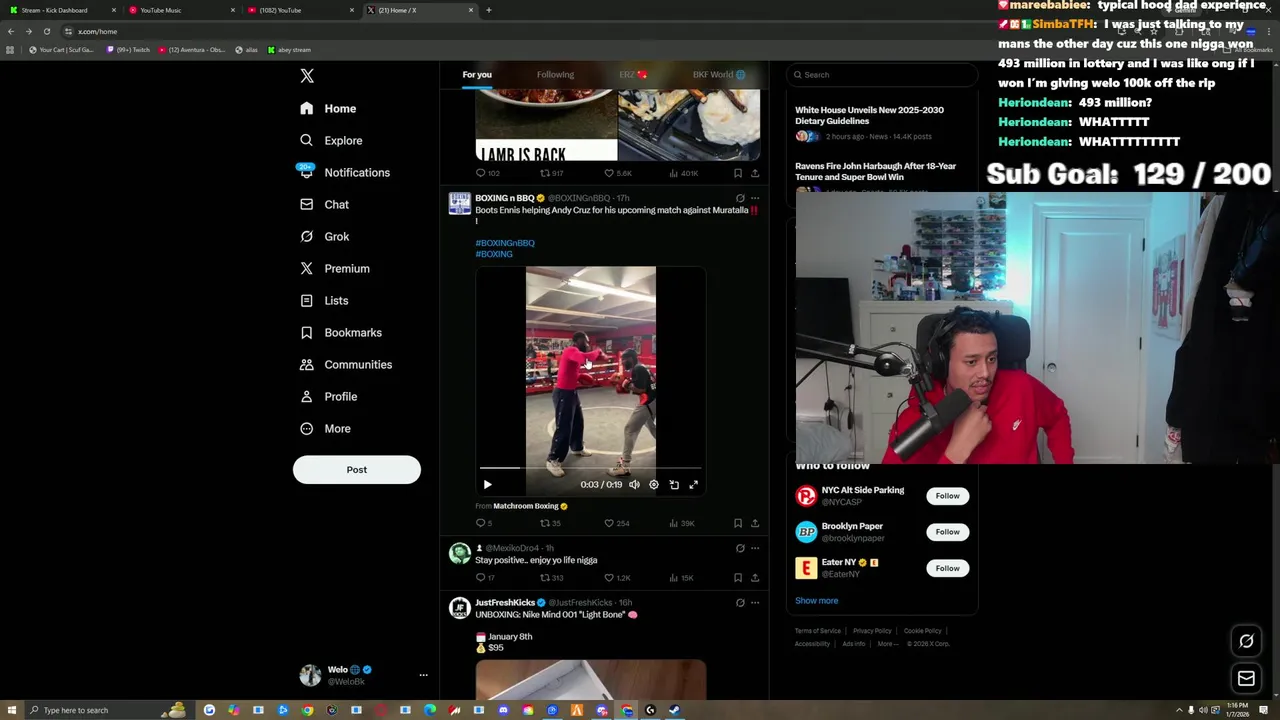This screenshot has width=1280, height=720.
Task: Click Grok icon on BOXING n BBQ post
Action: pyautogui.click(x=740, y=198)
